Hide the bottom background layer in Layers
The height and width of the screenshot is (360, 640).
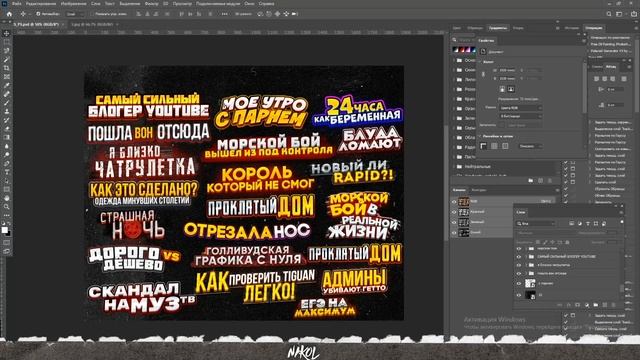(519, 295)
